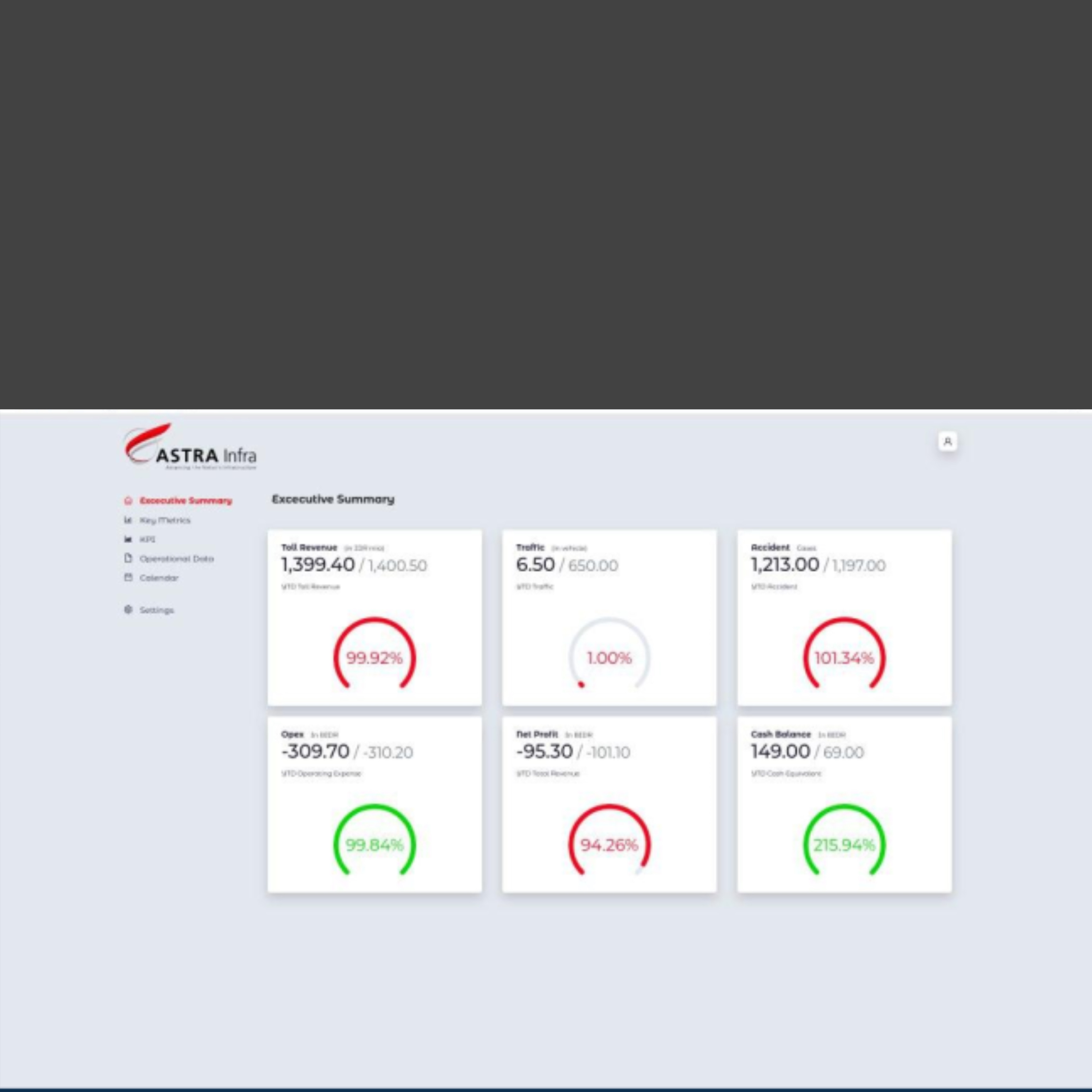Click the Calendar icon in sidebar
The height and width of the screenshot is (1092, 1092).
pos(128,578)
